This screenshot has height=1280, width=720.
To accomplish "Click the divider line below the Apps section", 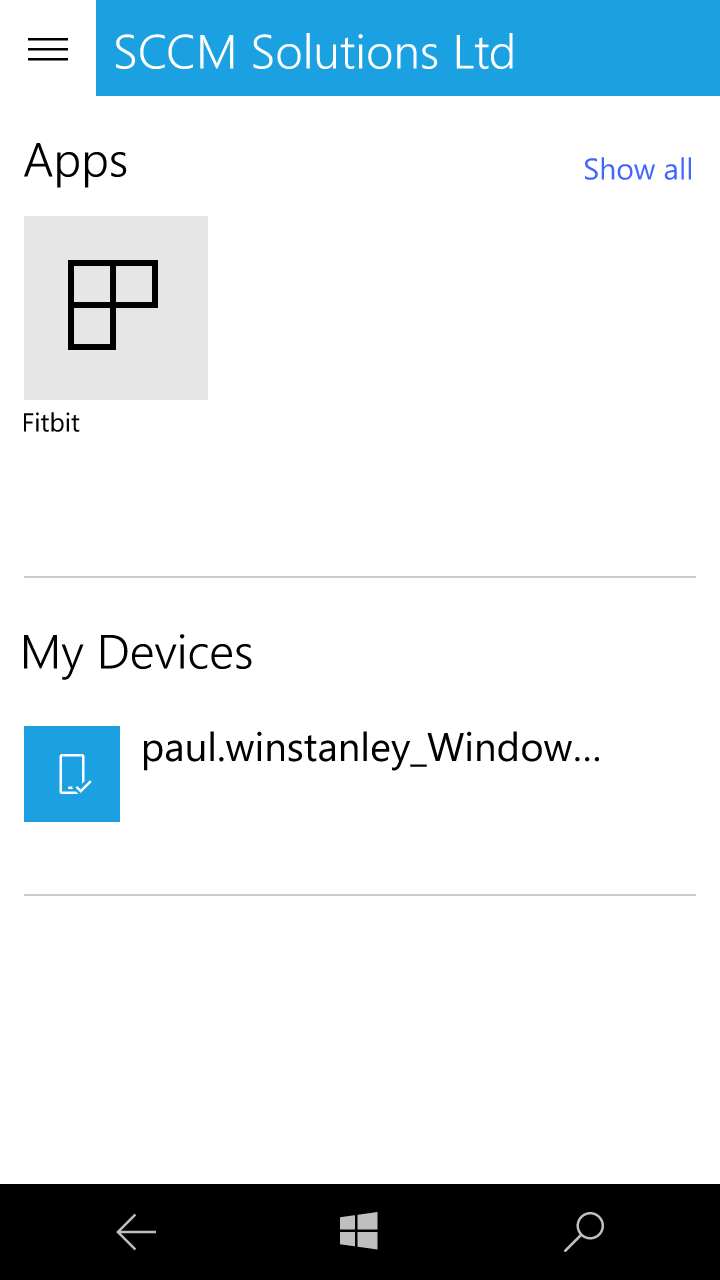I will [x=360, y=577].
